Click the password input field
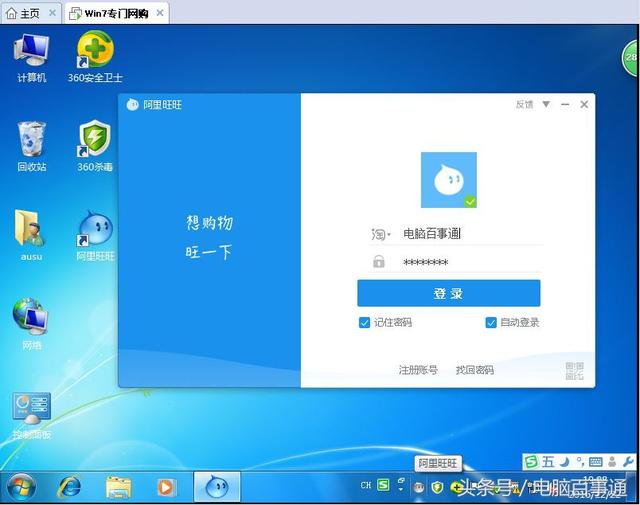 pyautogui.click(x=471, y=262)
